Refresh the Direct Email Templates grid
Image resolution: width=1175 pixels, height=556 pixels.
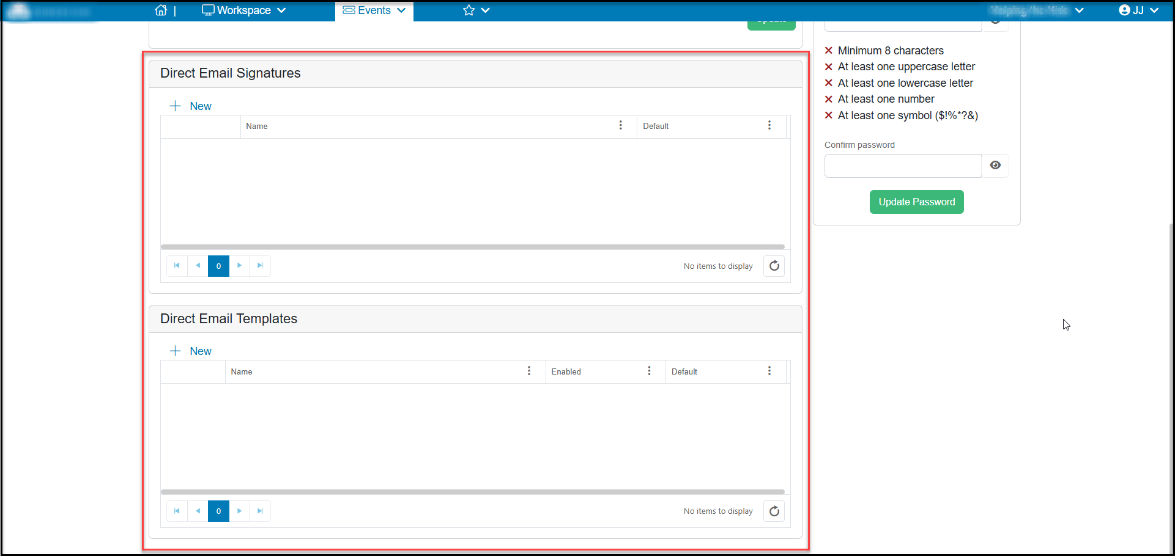tap(774, 511)
